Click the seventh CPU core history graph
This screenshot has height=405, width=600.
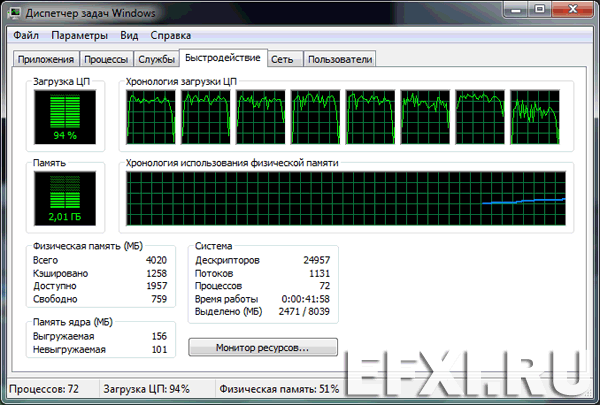480,117
